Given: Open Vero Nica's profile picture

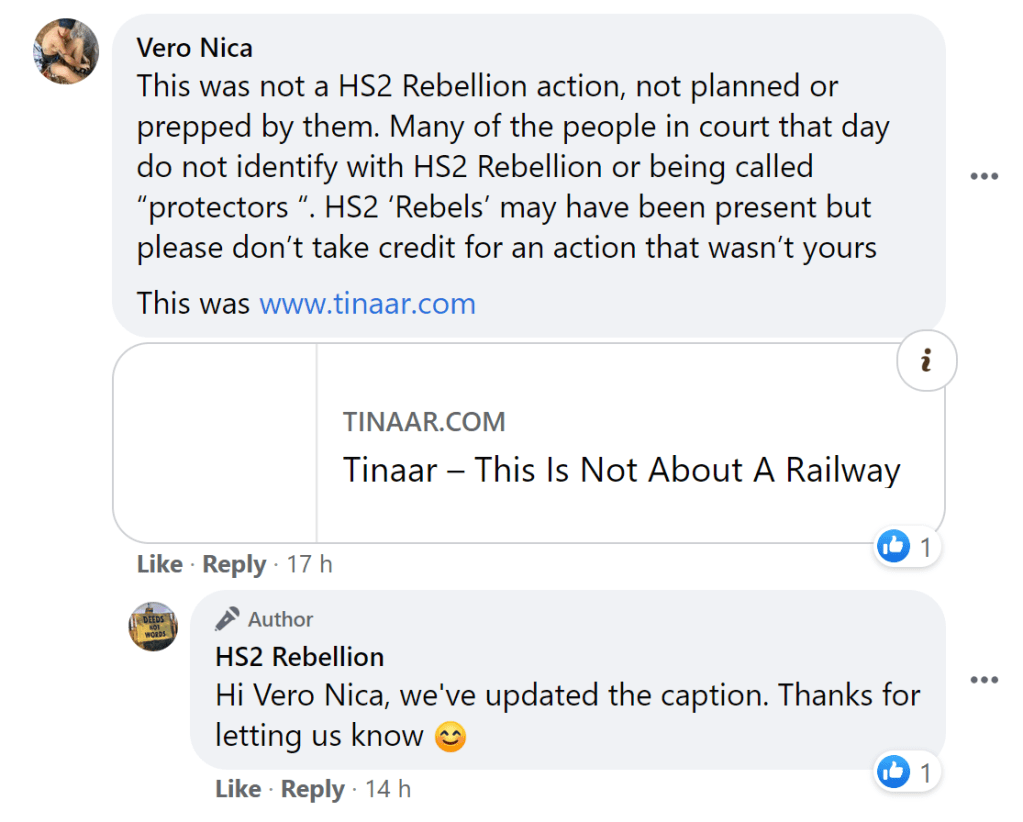Looking at the screenshot, I should [x=67, y=52].
